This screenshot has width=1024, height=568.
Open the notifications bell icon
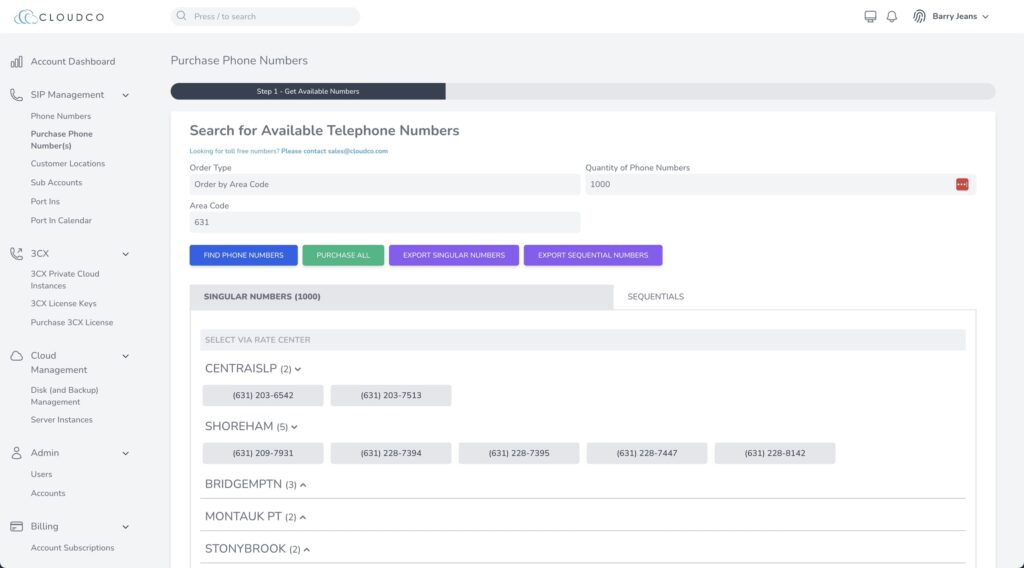click(x=892, y=17)
